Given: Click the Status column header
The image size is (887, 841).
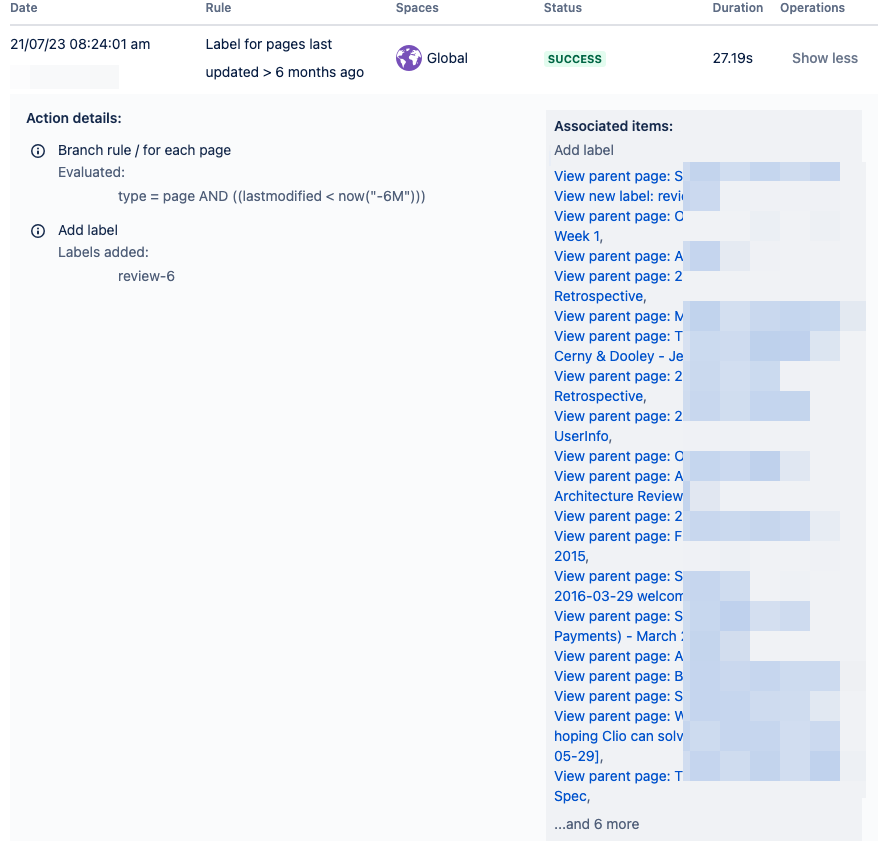Looking at the screenshot, I should 563,8.
